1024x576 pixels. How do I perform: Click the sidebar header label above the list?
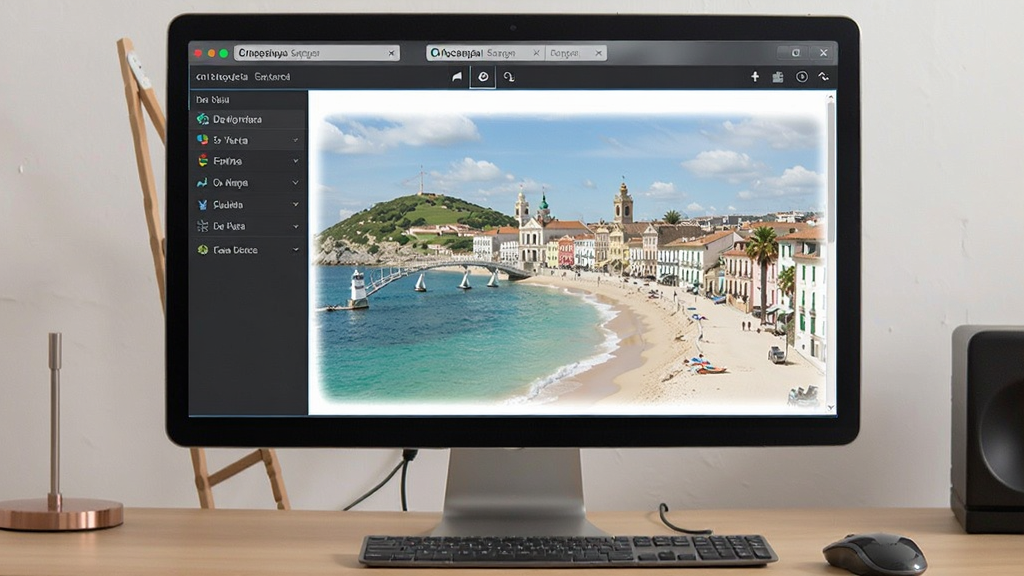213,100
